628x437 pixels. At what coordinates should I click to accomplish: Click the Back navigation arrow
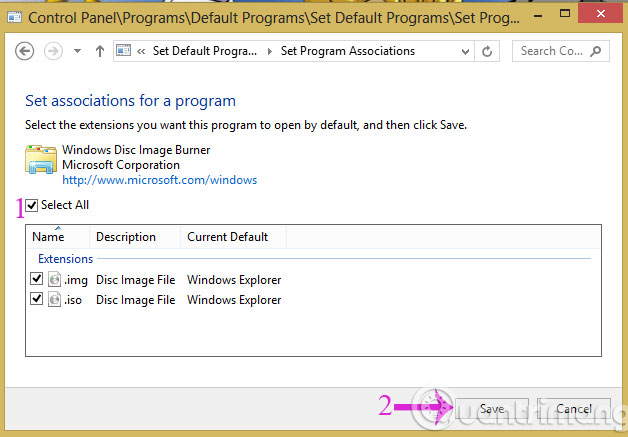[x=25, y=51]
